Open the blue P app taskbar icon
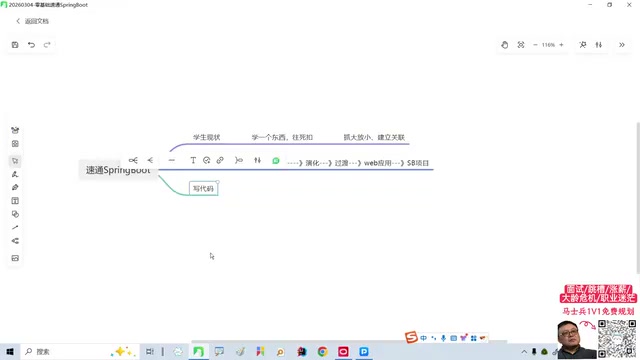 point(364,351)
